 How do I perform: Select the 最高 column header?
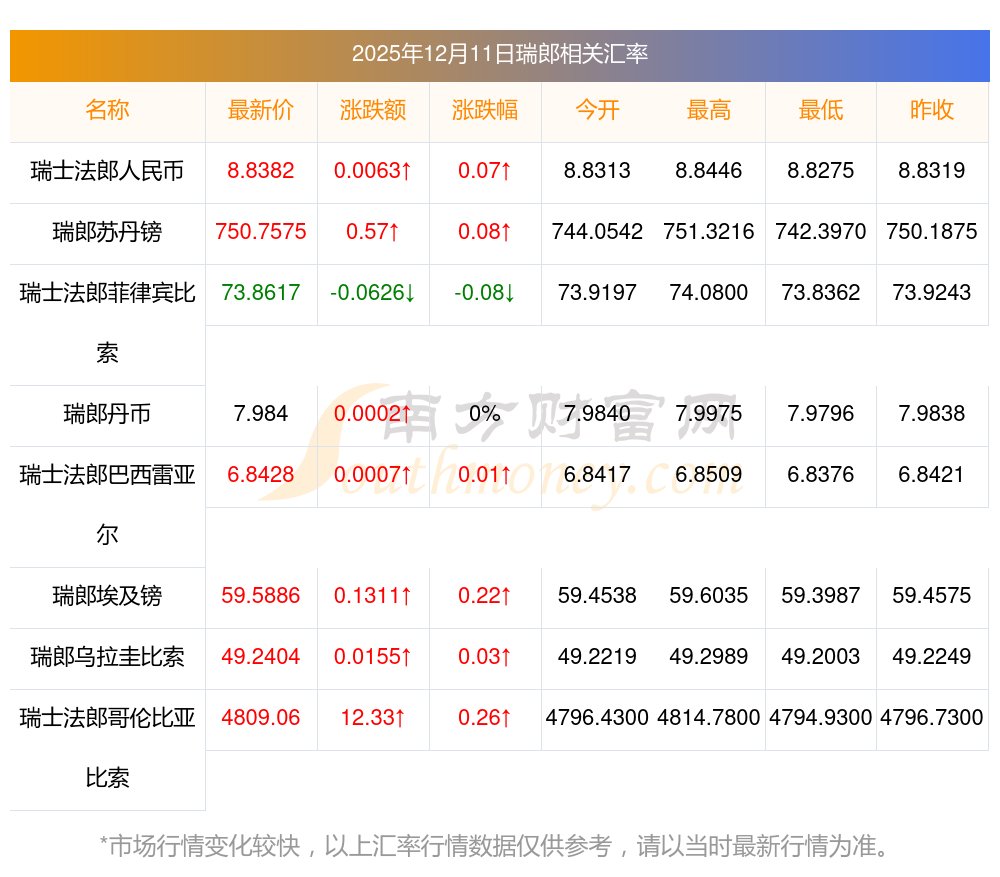point(709,110)
